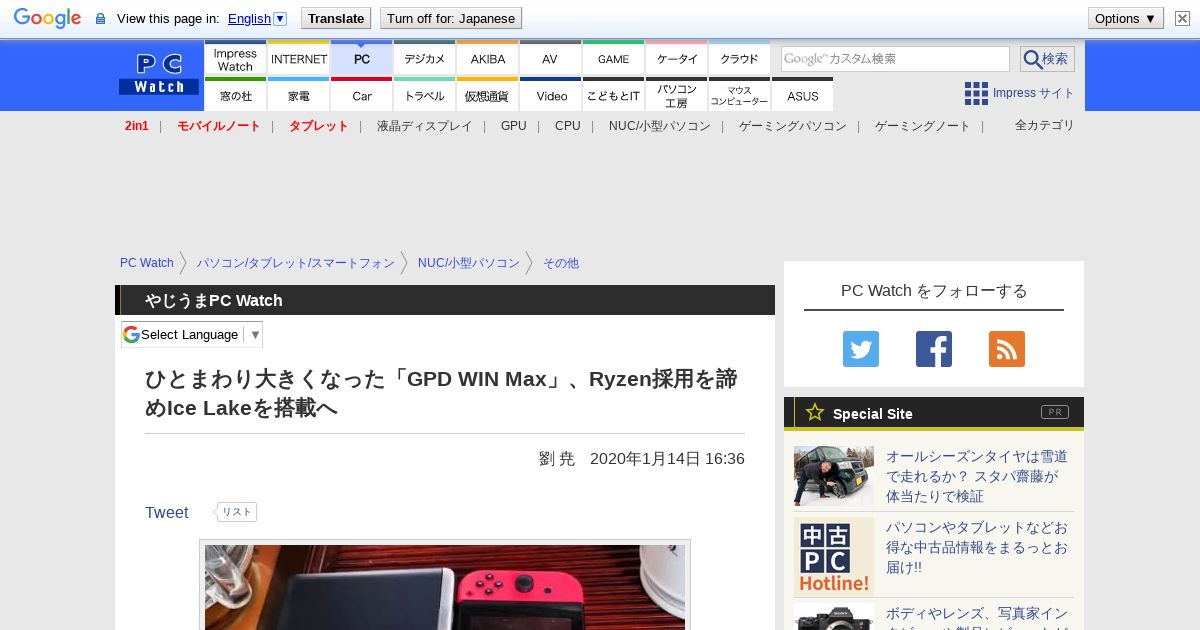
Task: Click the lock icon in translate bar
Action: [x=100, y=19]
